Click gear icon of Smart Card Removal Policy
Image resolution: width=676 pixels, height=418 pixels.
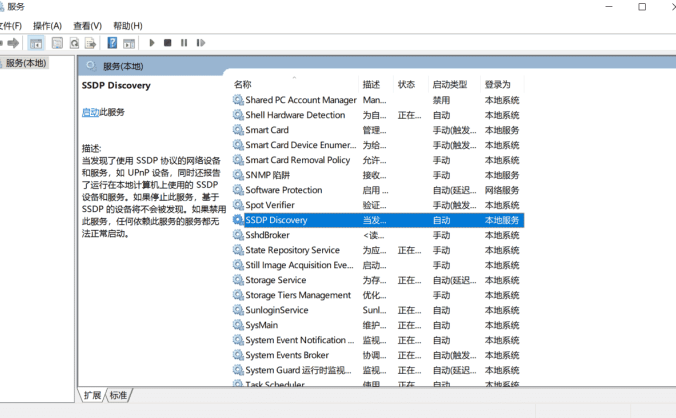point(238,160)
